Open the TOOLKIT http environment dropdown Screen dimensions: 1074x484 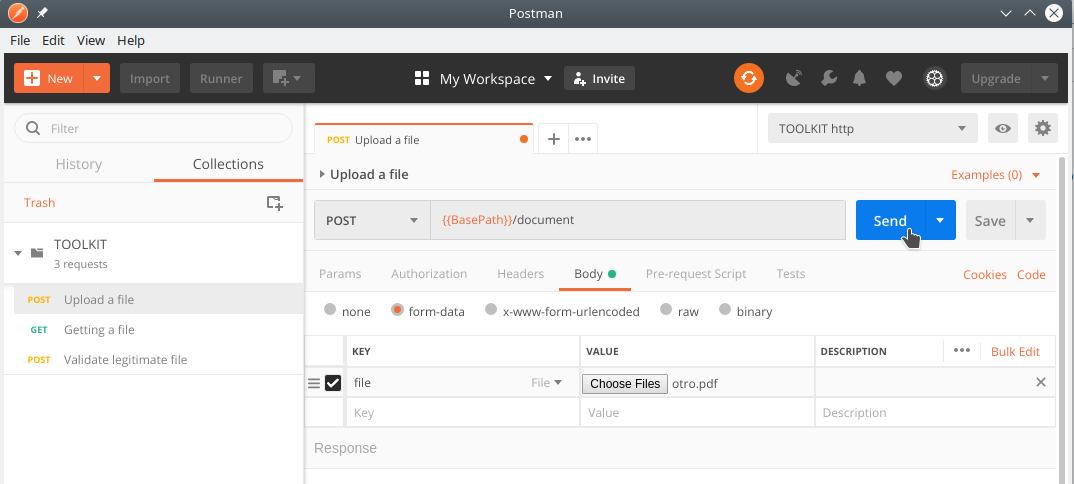pyautogui.click(x=872, y=128)
